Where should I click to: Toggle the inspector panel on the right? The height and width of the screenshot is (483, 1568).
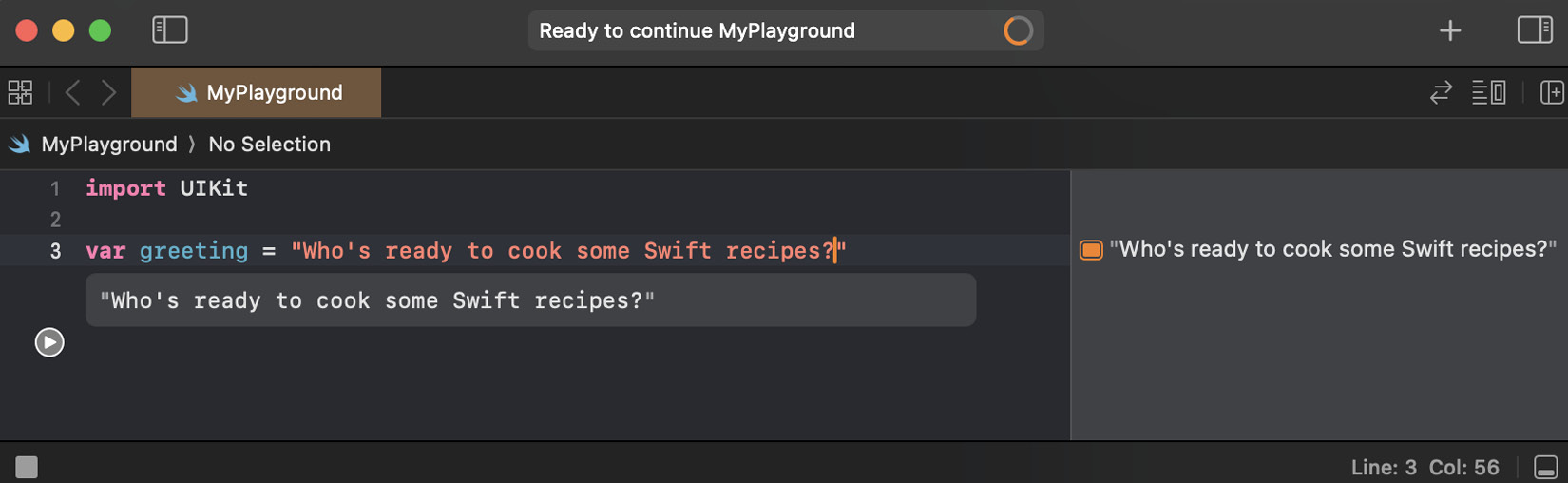[x=1534, y=30]
